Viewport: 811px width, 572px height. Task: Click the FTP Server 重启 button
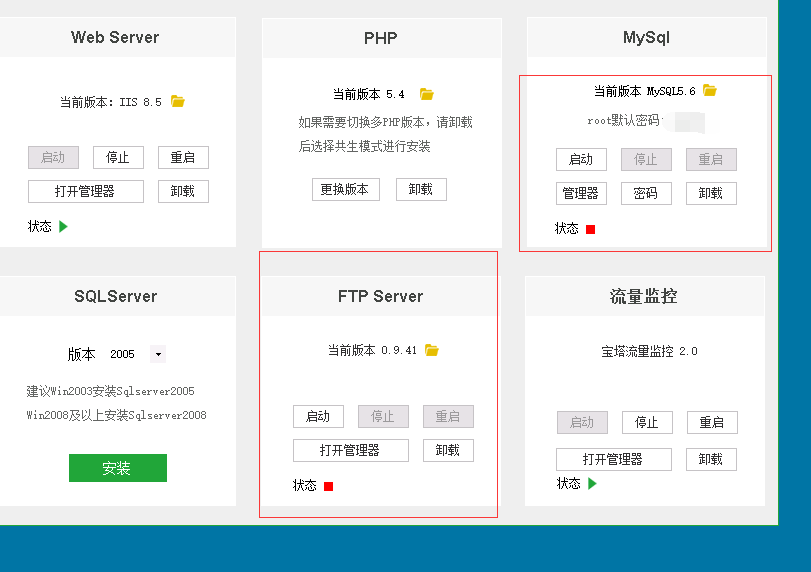click(448, 416)
